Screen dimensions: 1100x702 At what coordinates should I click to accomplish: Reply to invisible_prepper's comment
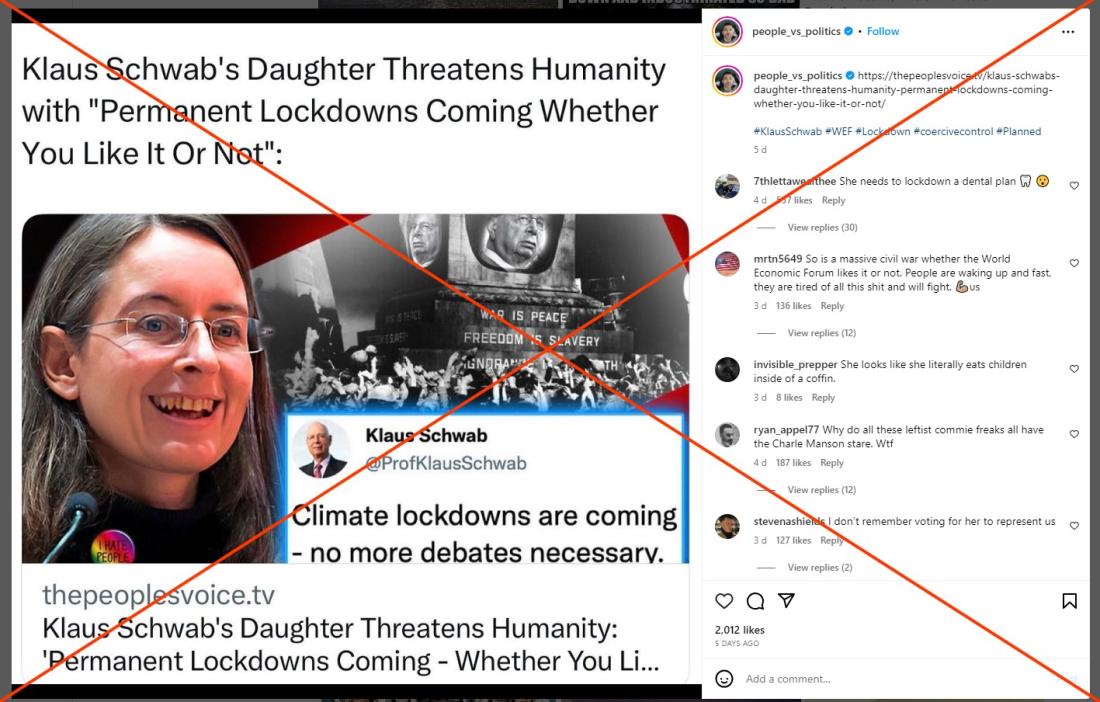(x=823, y=398)
